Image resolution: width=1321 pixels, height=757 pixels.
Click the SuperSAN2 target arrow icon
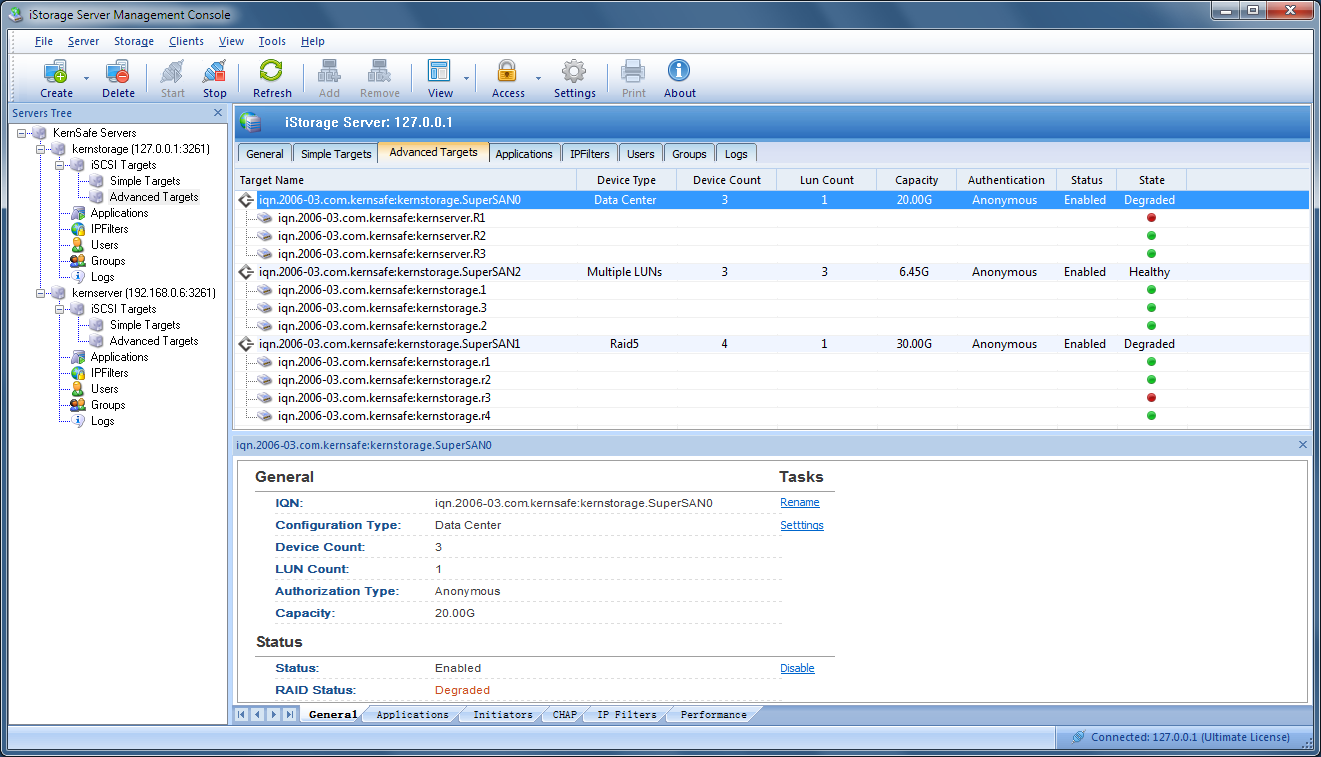247,272
